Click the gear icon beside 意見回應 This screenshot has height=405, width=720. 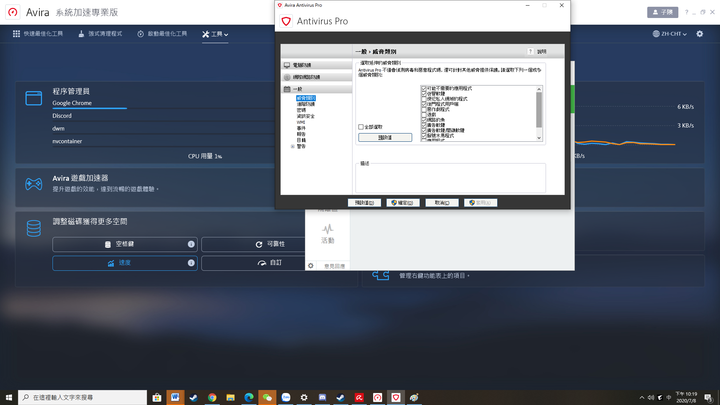click(311, 266)
